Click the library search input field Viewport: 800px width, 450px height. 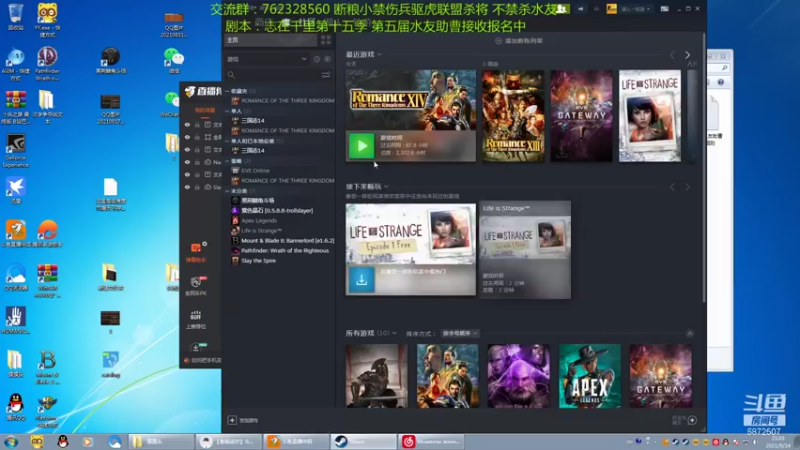click(278, 75)
